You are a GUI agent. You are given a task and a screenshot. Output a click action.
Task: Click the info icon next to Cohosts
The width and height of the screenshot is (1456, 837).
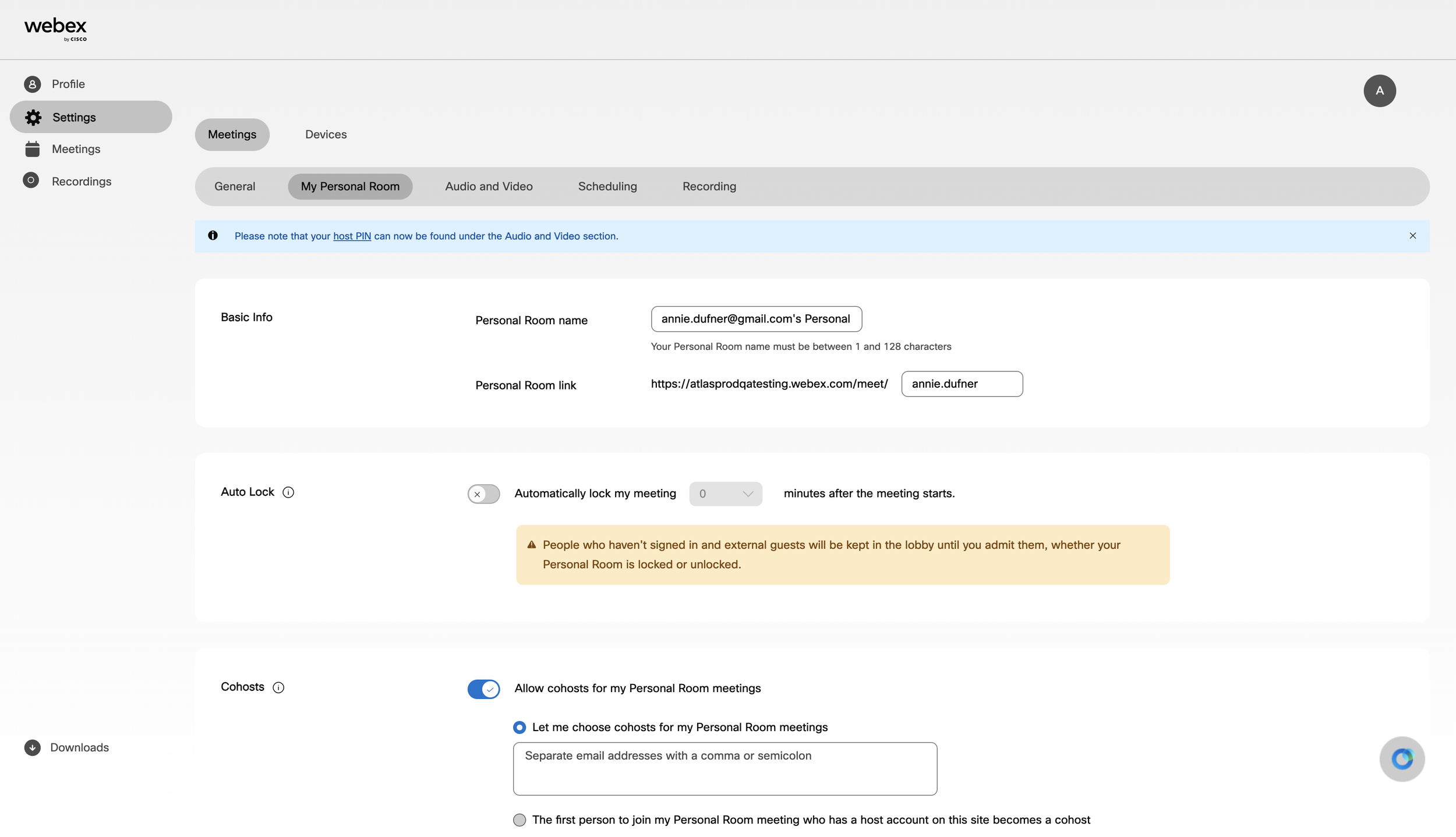pyautogui.click(x=278, y=687)
